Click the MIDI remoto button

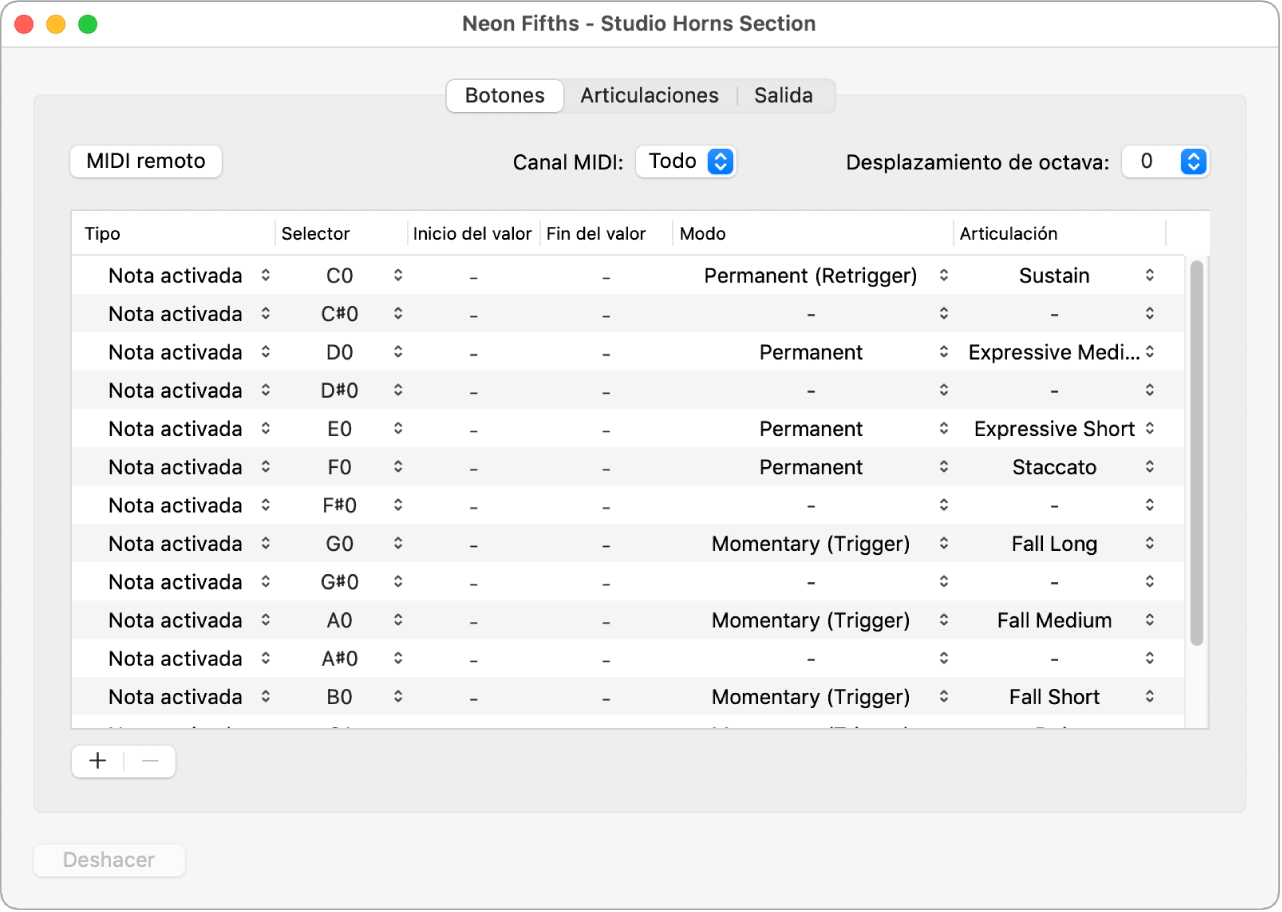pos(146,161)
